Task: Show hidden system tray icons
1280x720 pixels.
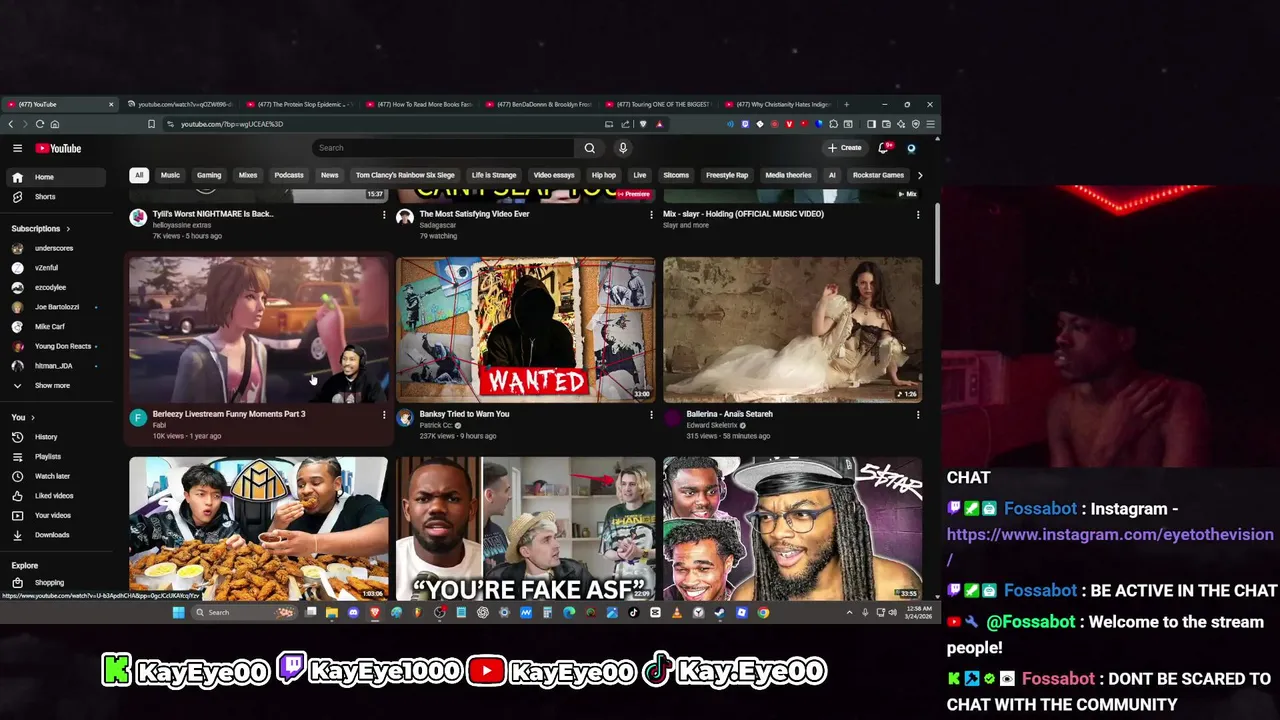Action: point(849,612)
